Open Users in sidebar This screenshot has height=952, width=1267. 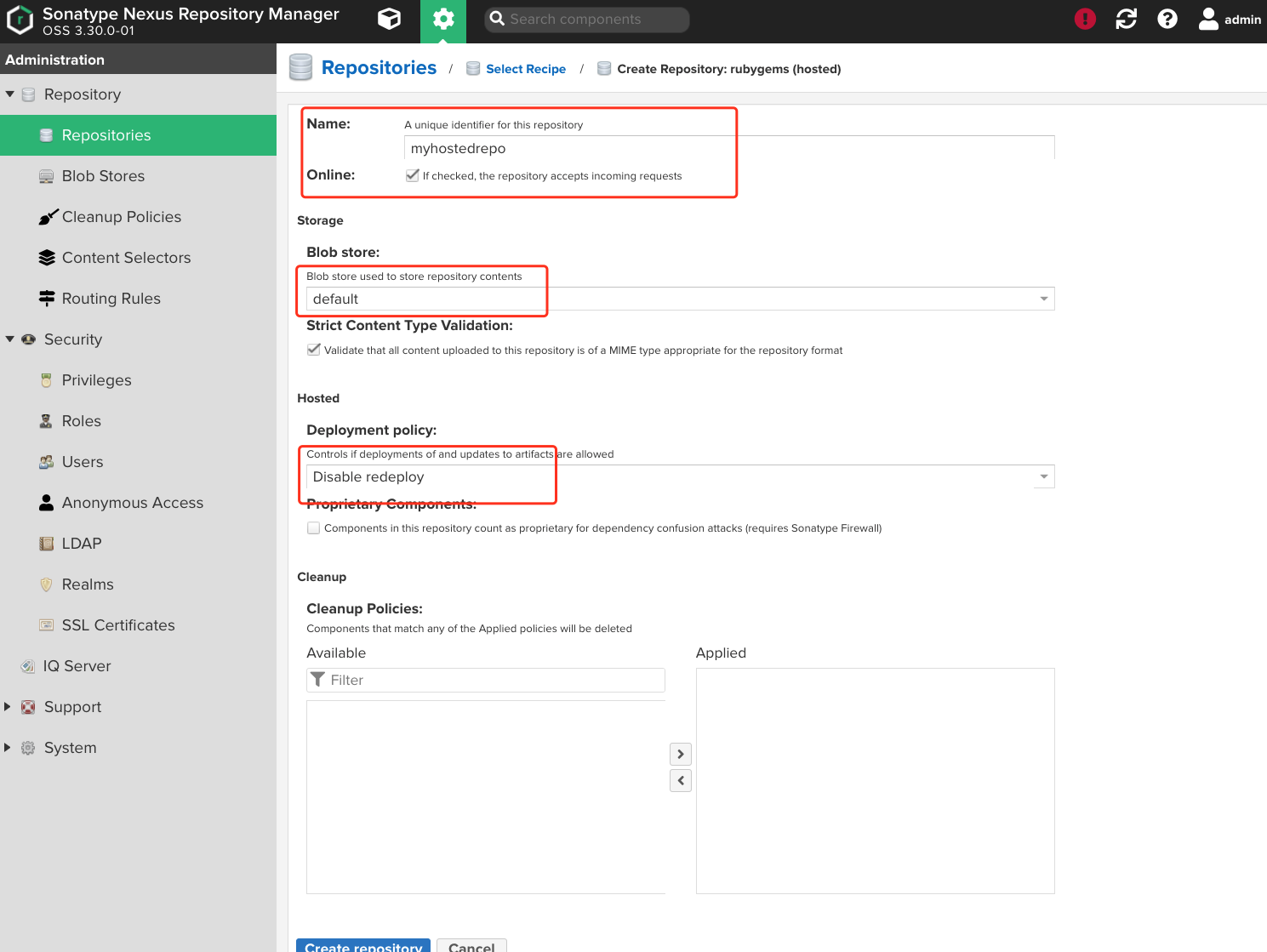[138, 462]
